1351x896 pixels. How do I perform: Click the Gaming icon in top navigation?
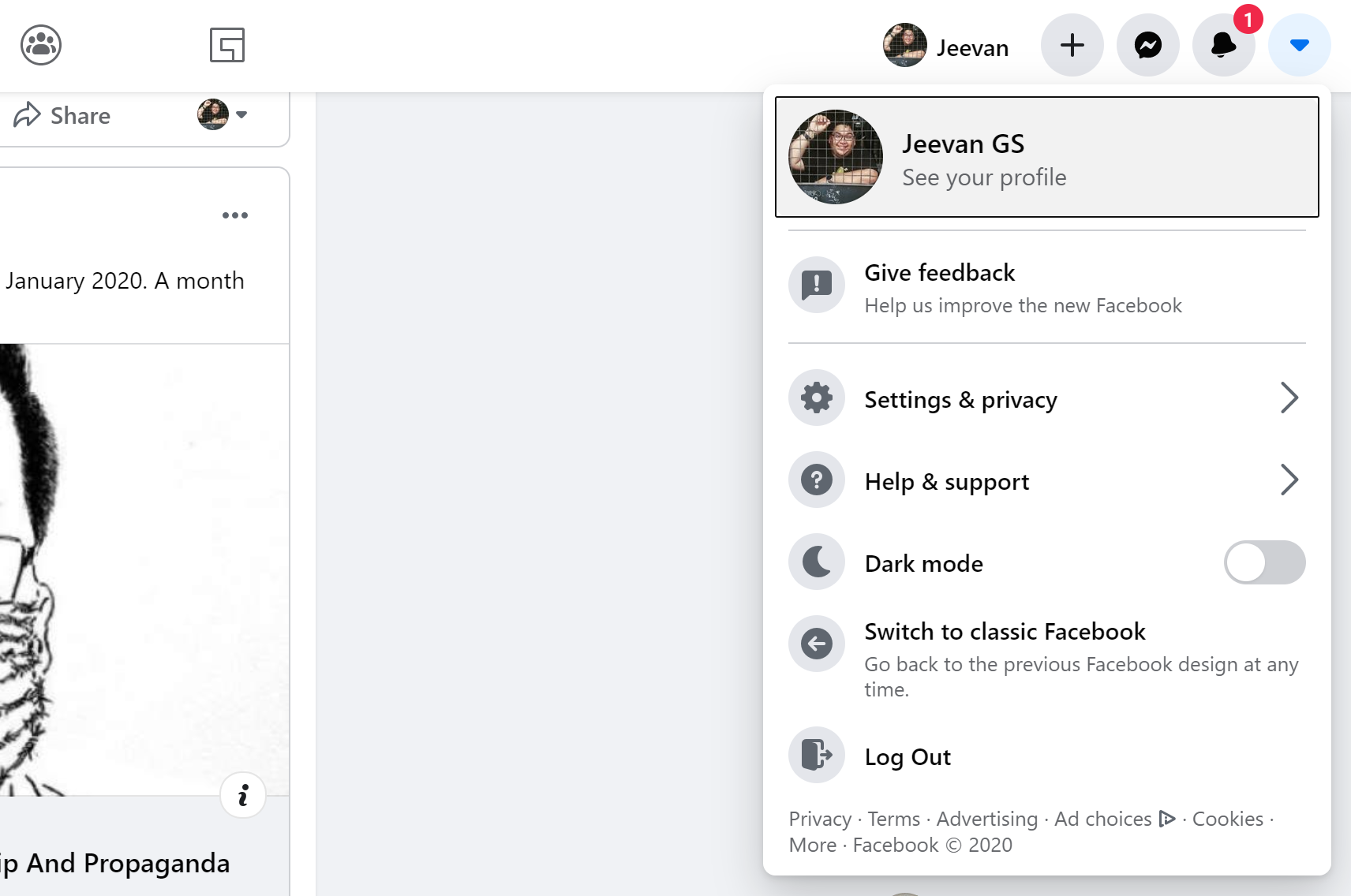[x=227, y=45]
